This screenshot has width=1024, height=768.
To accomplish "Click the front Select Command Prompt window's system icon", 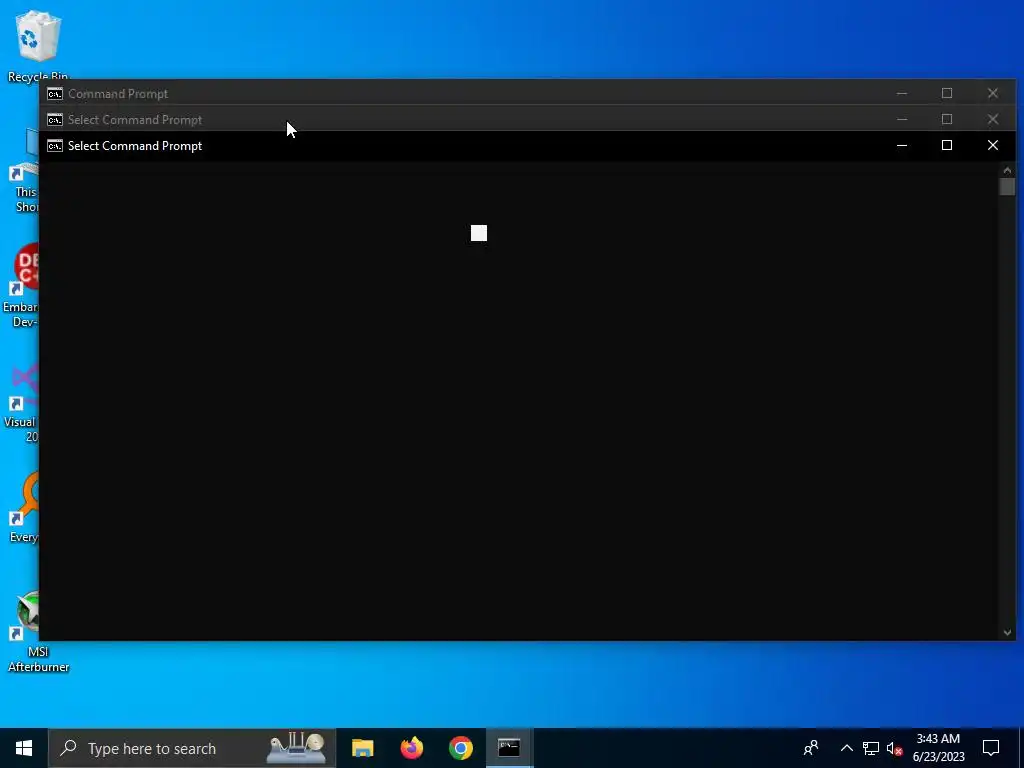I will click(x=55, y=146).
